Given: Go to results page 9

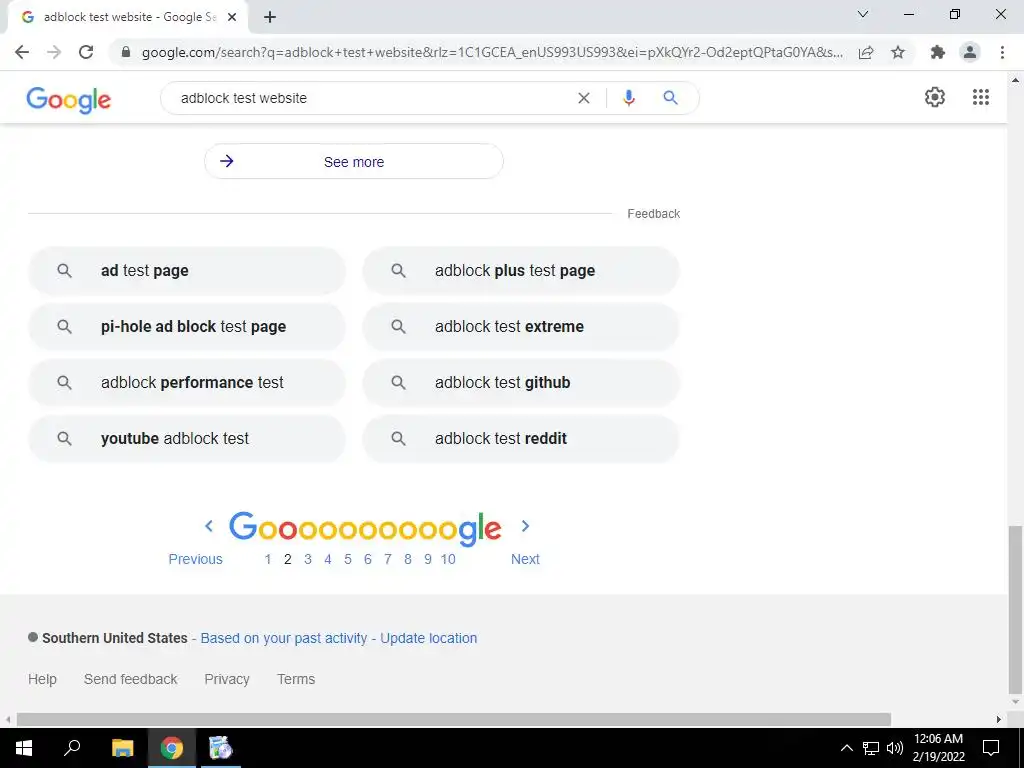Looking at the screenshot, I should 428,559.
